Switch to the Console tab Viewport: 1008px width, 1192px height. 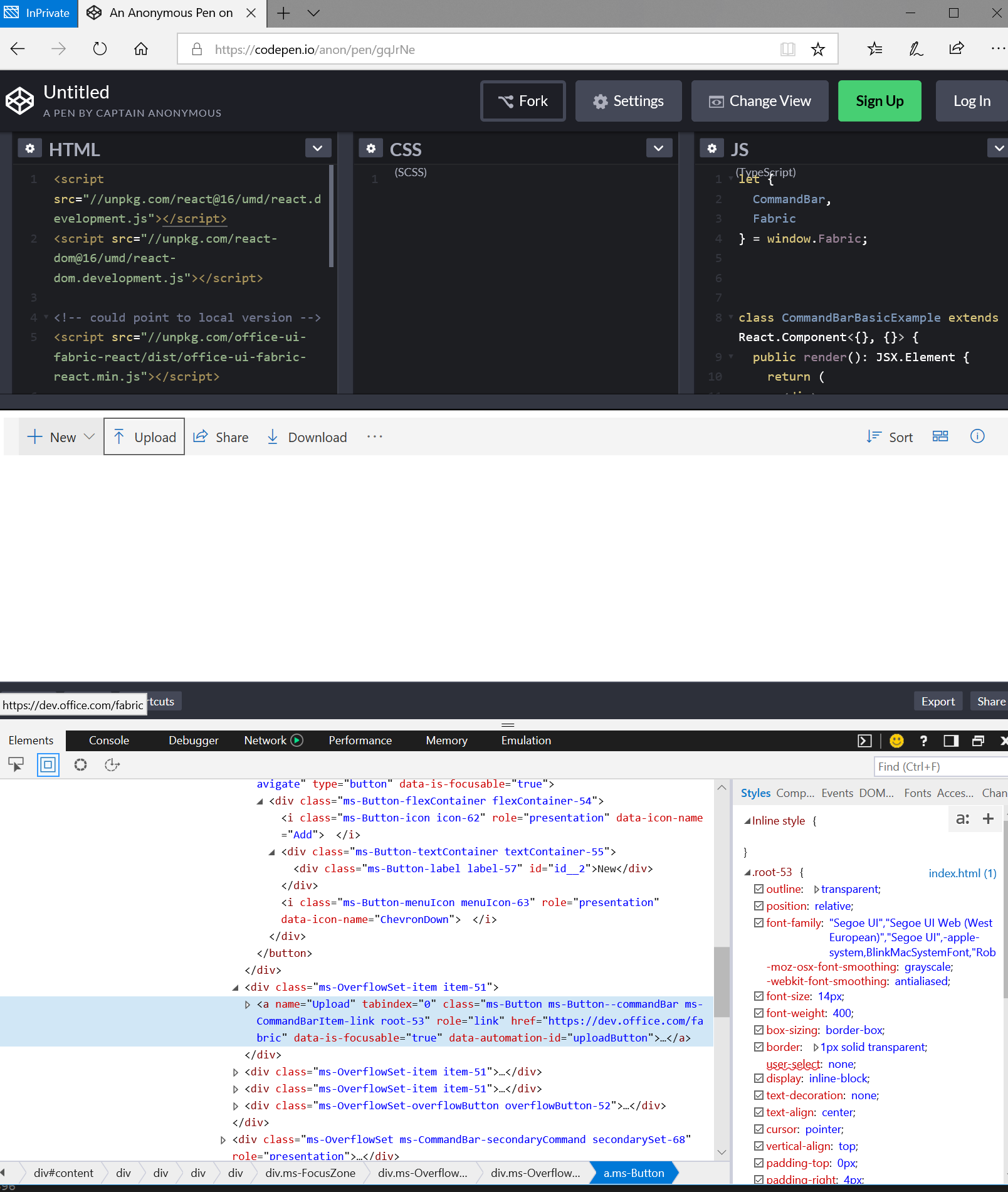(109, 741)
